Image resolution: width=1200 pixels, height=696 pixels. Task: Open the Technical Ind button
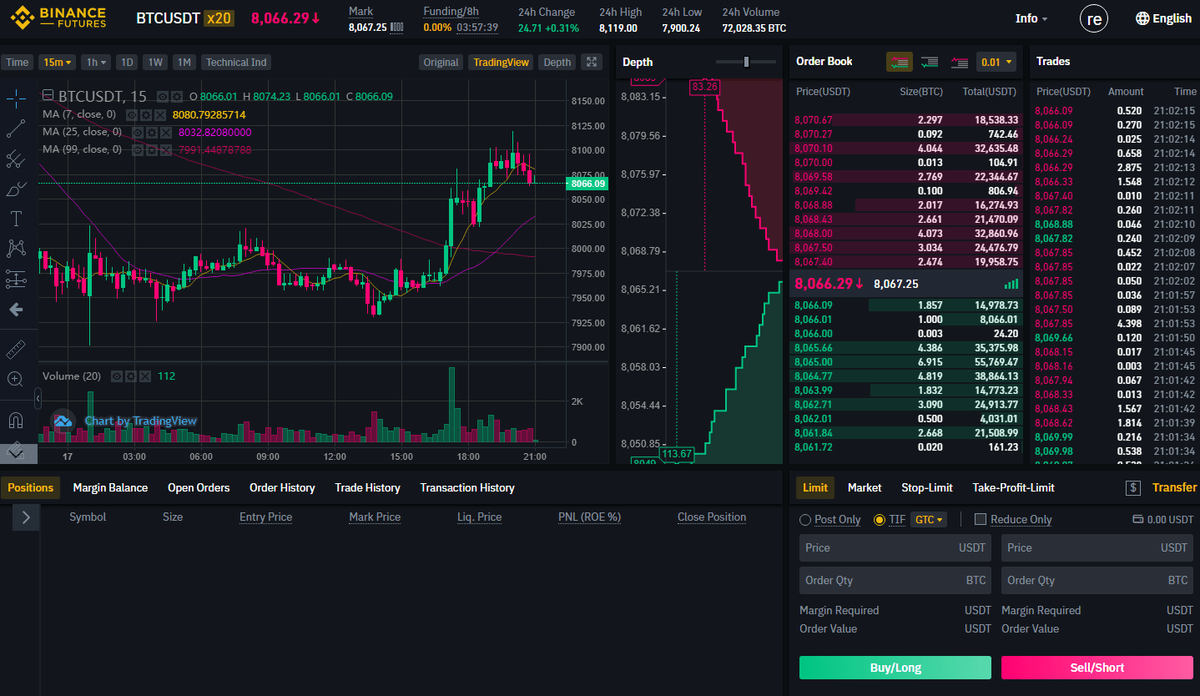click(236, 62)
